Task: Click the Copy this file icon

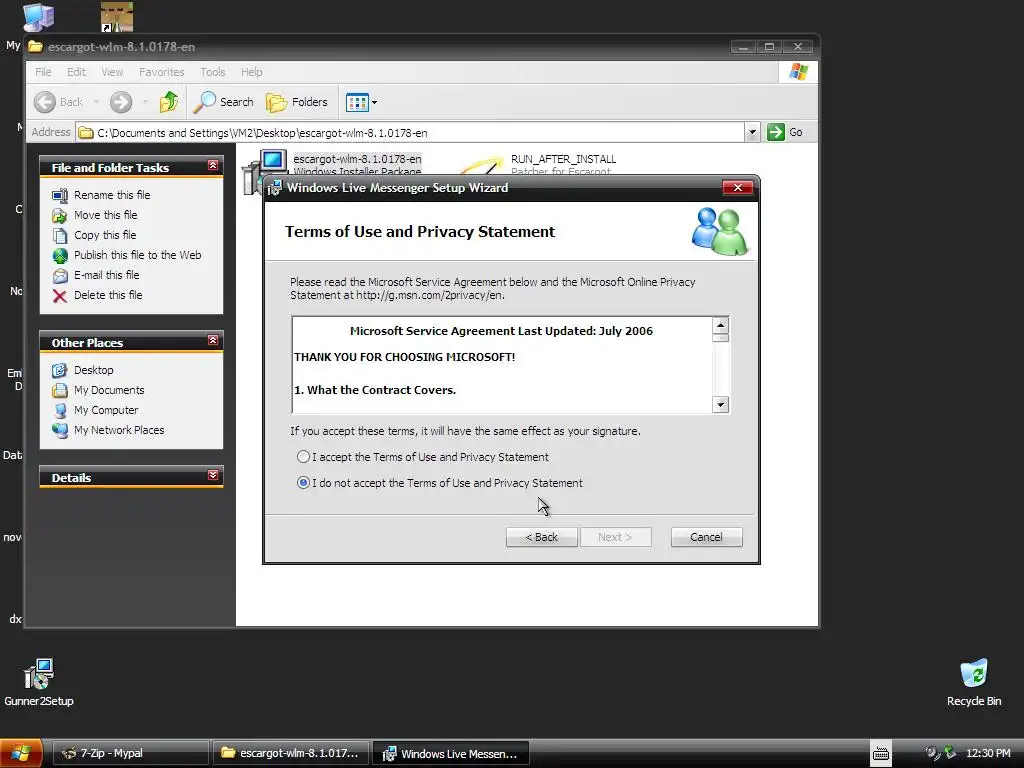Action: pos(59,235)
